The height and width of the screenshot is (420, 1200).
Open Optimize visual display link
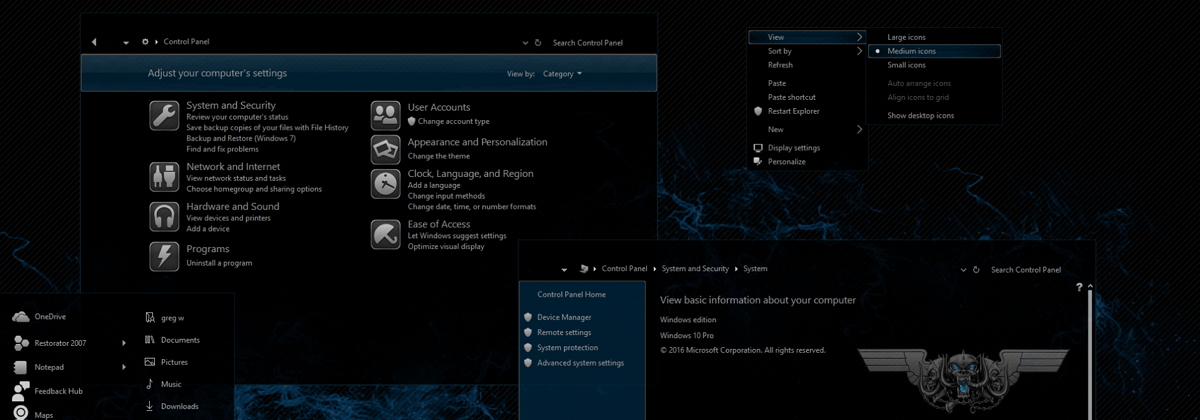click(x=446, y=246)
